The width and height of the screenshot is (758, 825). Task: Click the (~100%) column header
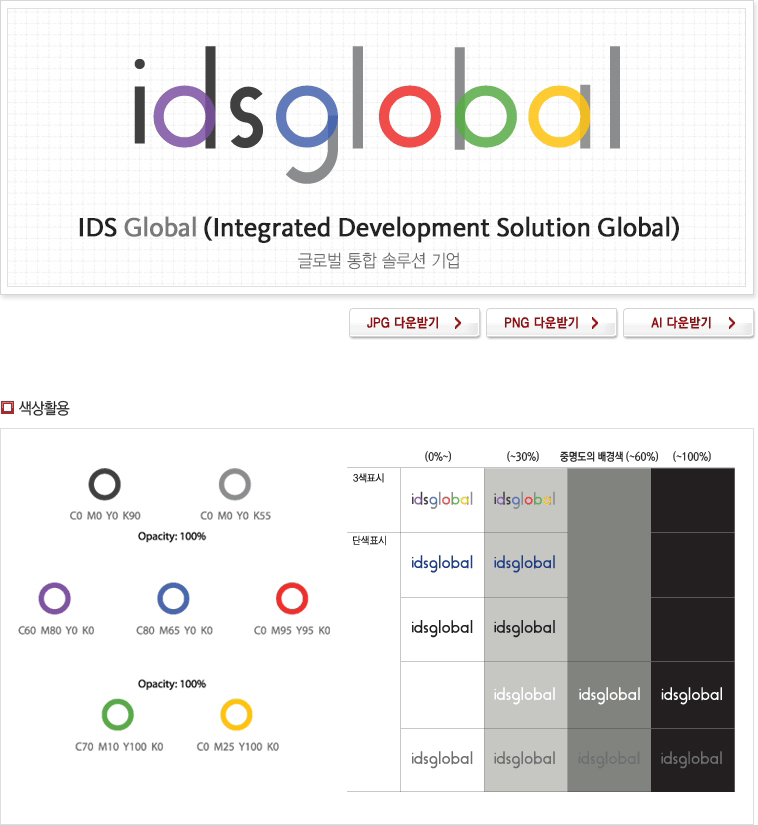[x=692, y=456]
